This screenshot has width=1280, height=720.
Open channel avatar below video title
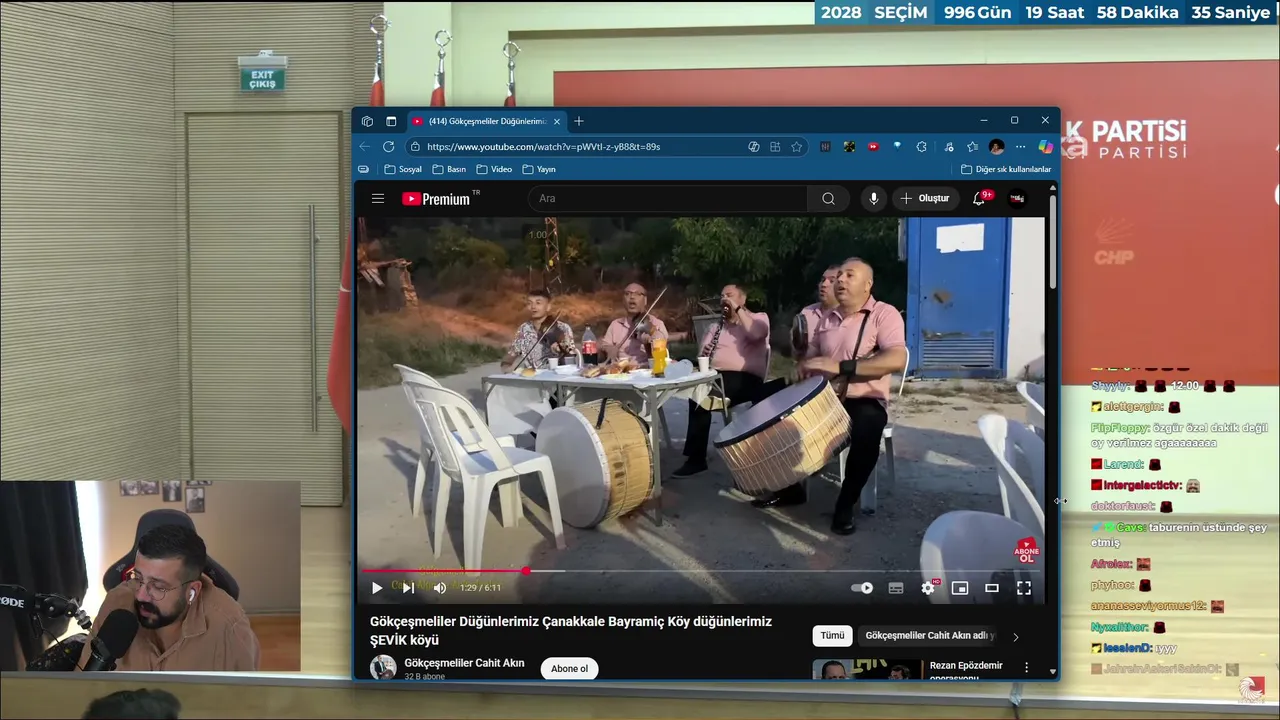coord(383,668)
